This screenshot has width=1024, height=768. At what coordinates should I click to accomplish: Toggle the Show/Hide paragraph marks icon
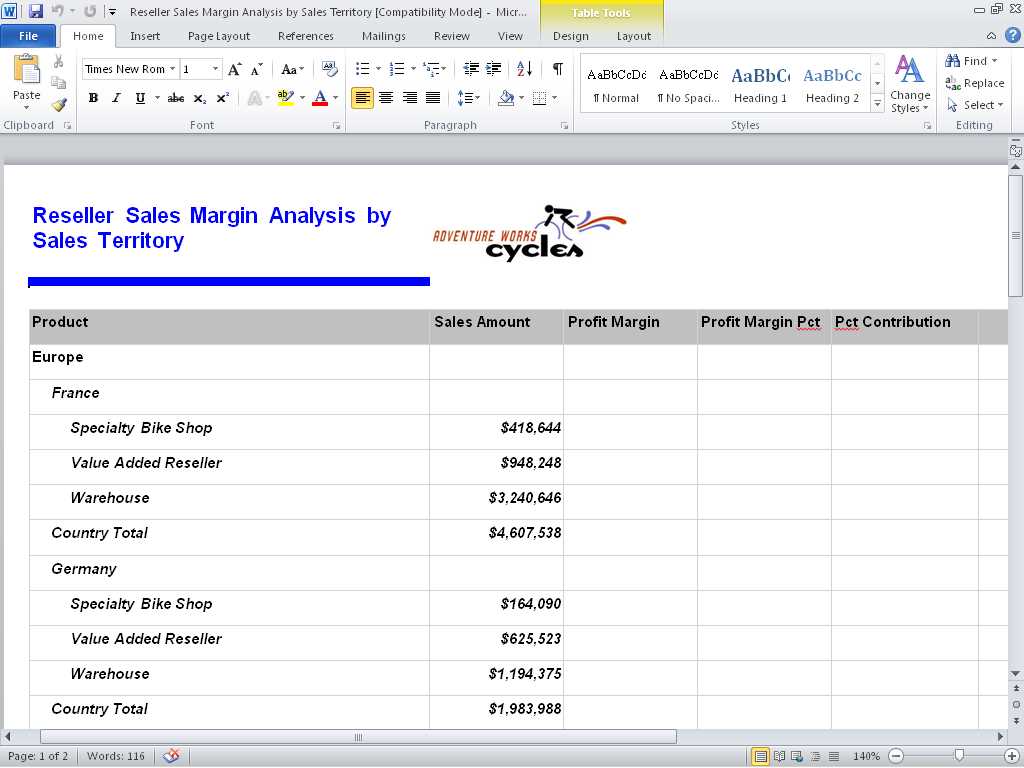(558, 70)
